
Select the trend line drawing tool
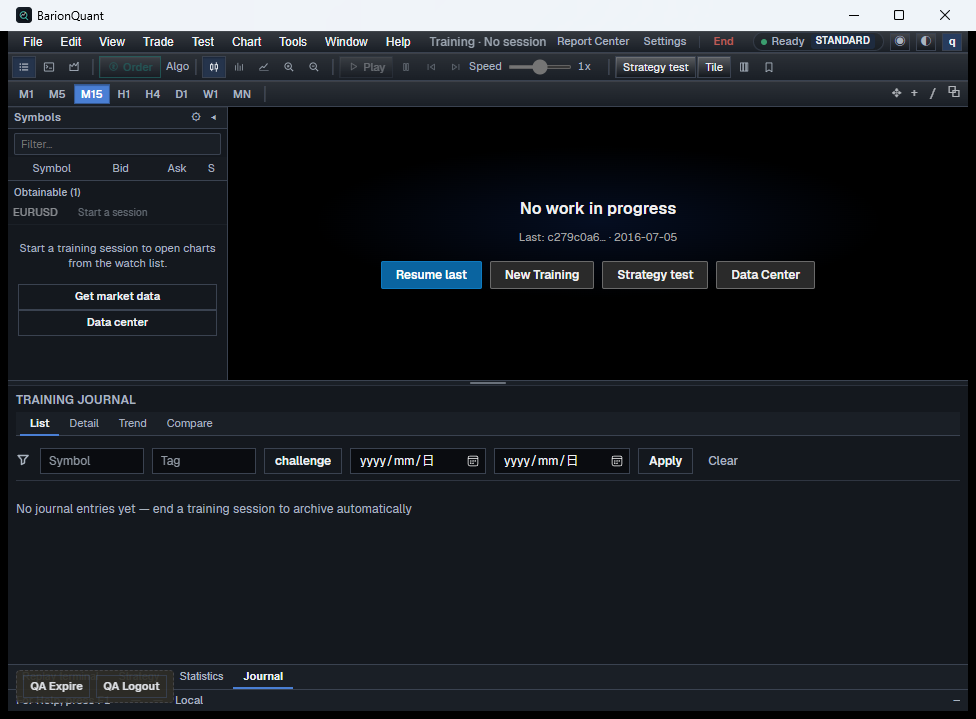point(932,93)
